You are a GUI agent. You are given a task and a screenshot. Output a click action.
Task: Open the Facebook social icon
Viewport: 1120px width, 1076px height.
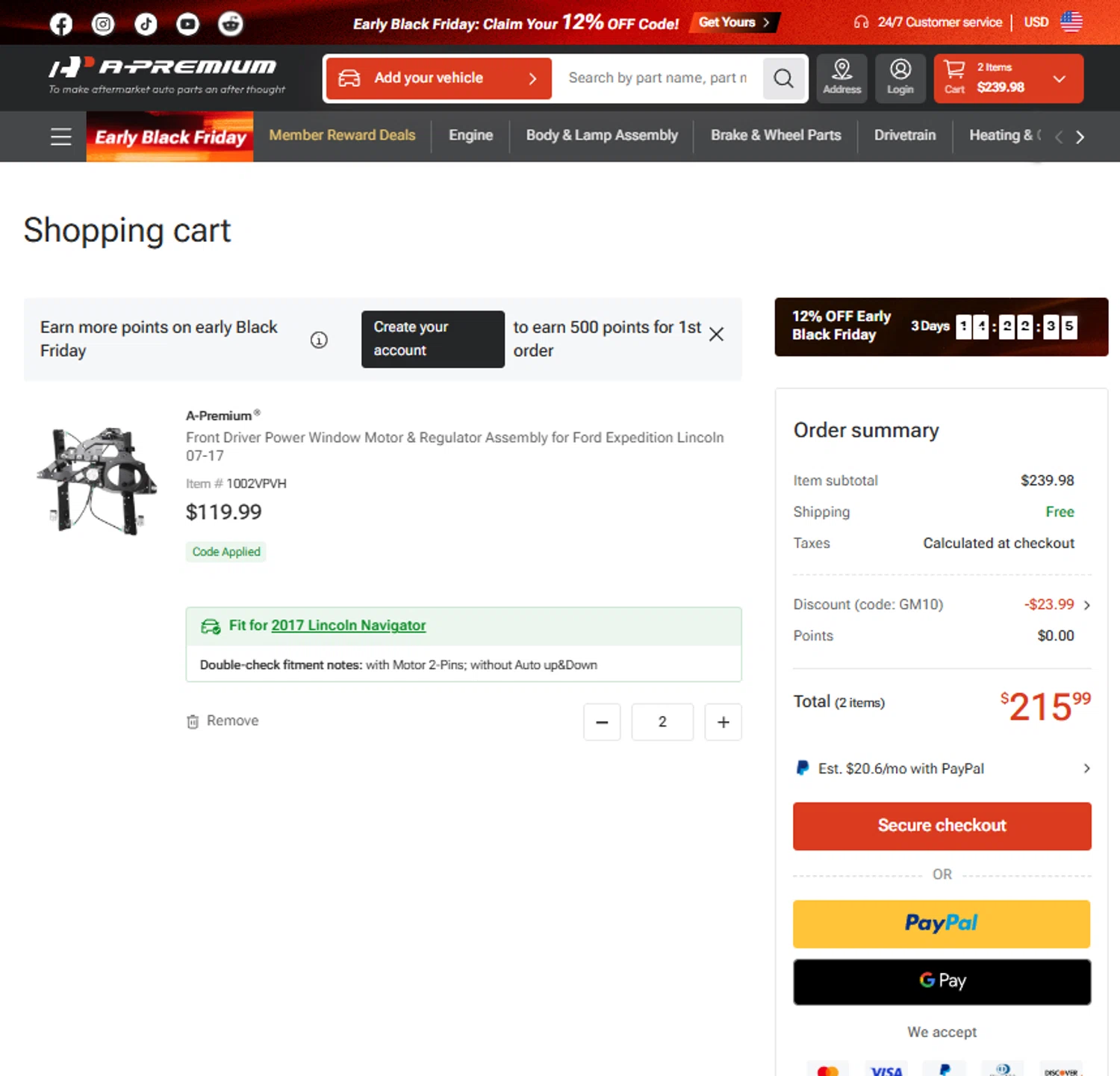coord(61,24)
